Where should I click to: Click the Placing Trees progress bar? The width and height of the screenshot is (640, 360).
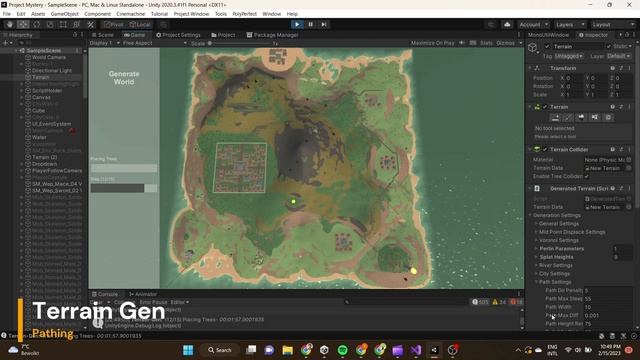pos(124,168)
